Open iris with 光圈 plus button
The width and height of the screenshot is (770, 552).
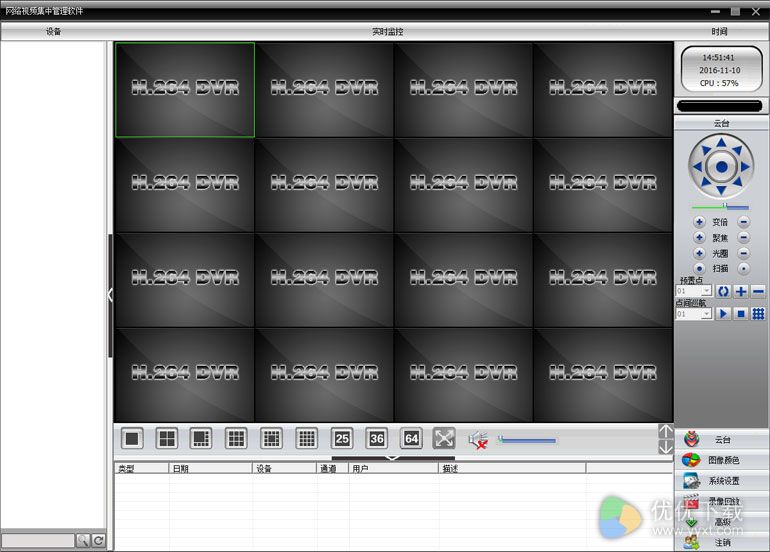699,253
